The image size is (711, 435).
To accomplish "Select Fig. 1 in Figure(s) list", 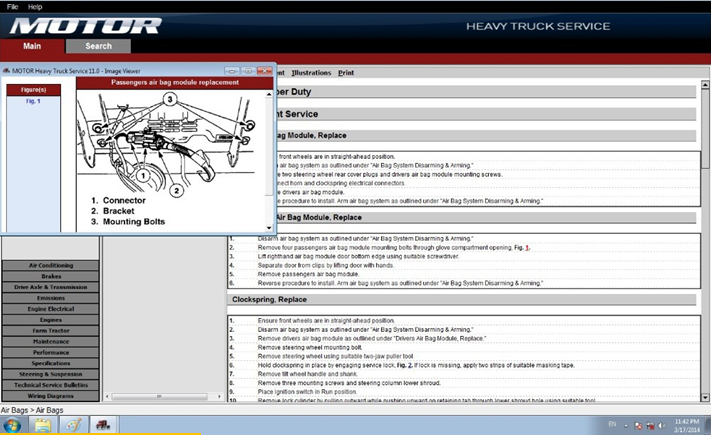I will click(33, 101).
